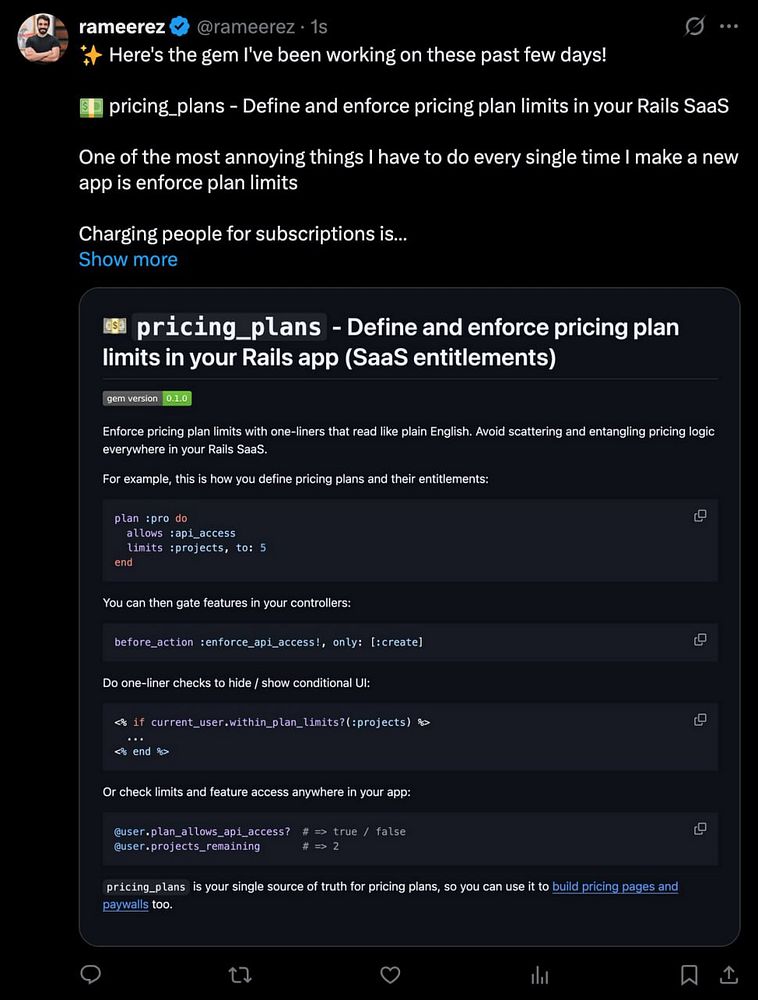Copy the within_plan_limits ERB snippet
This screenshot has width=758, height=1000.
point(700,720)
